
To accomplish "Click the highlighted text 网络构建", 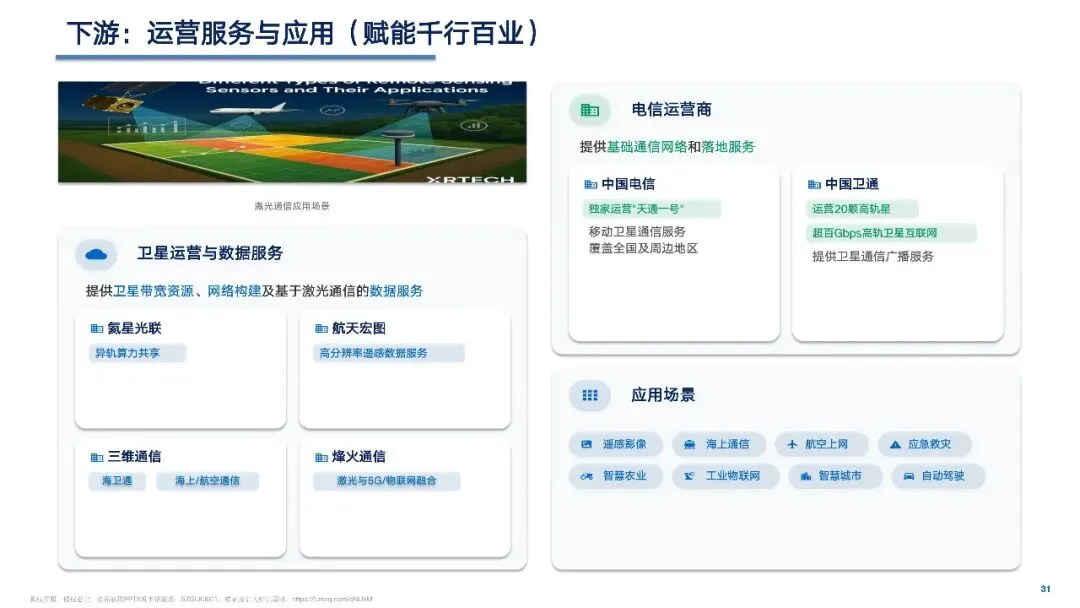I will pos(234,291).
